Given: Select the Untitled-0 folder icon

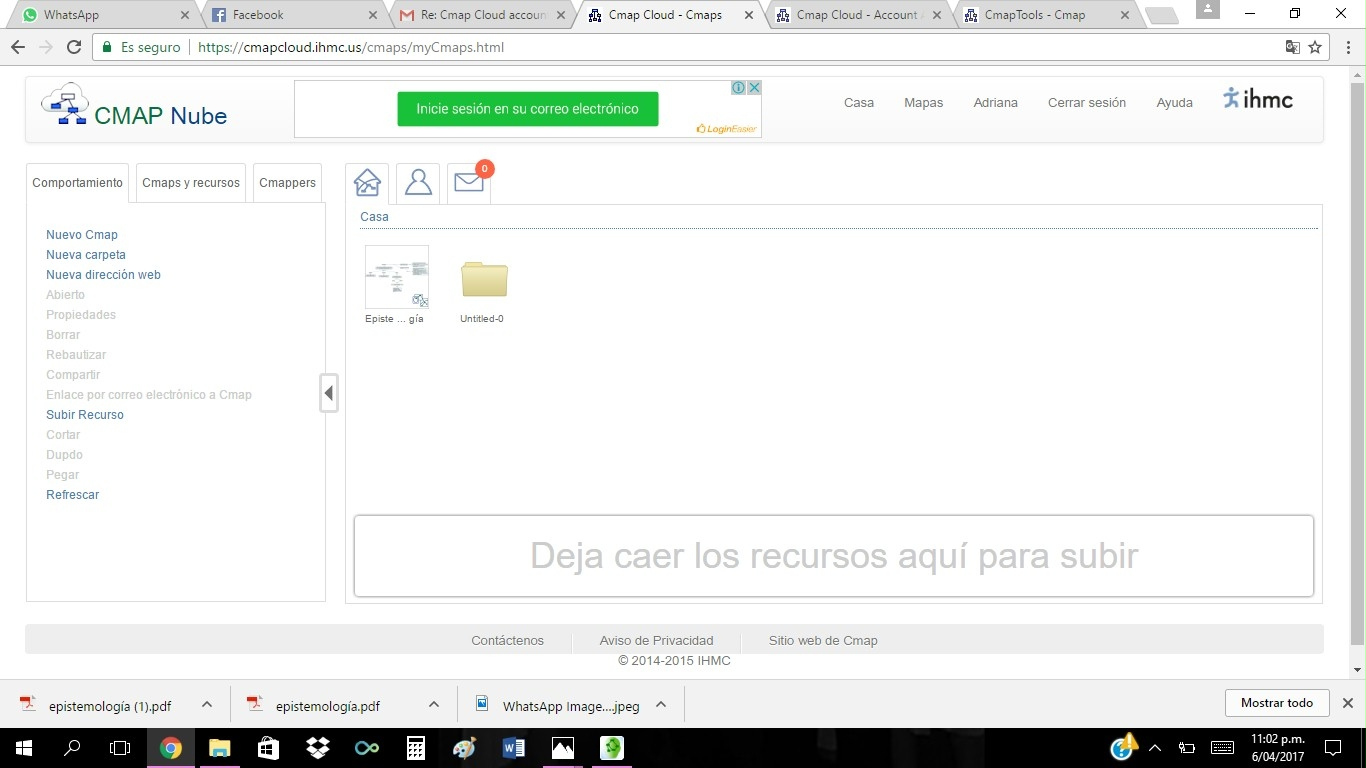Looking at the screenshot, I should [x=484, y=280].
